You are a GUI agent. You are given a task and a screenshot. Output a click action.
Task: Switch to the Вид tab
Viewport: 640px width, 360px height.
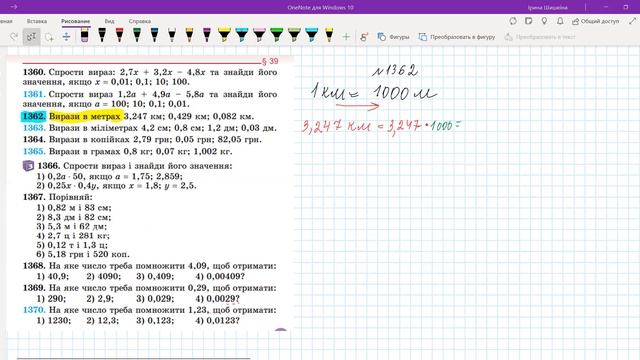tap(109, 21)
